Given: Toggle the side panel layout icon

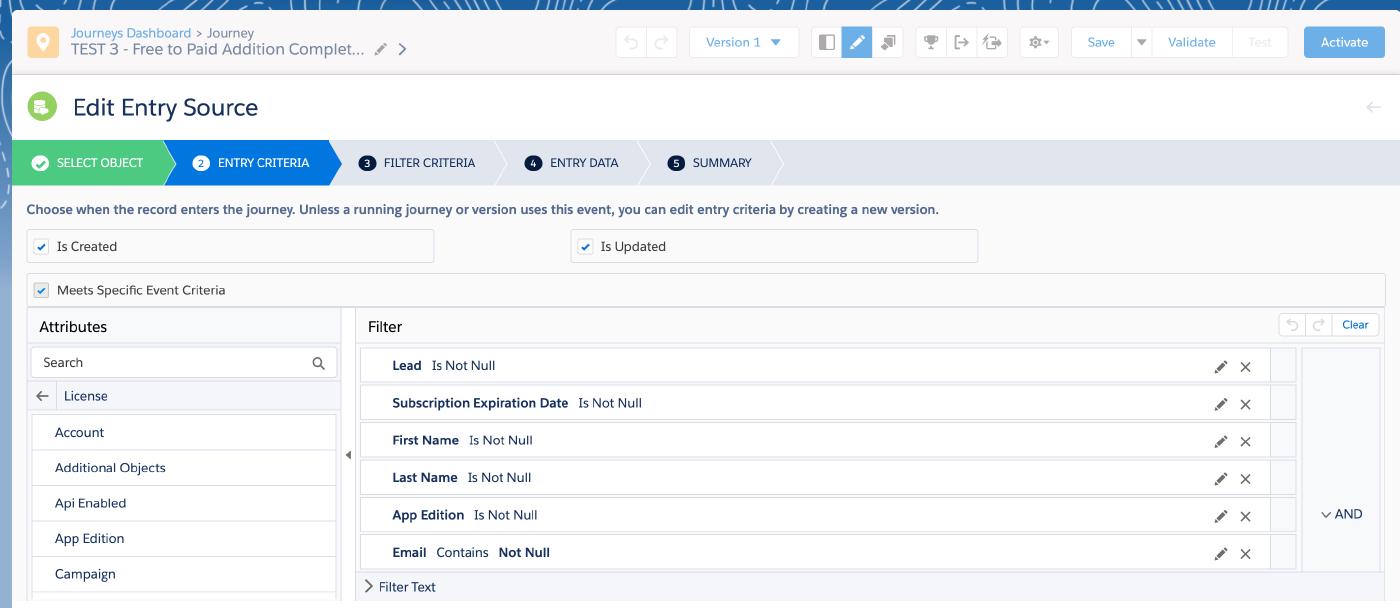Looking at the screenshot, I should tap(826, 42).
